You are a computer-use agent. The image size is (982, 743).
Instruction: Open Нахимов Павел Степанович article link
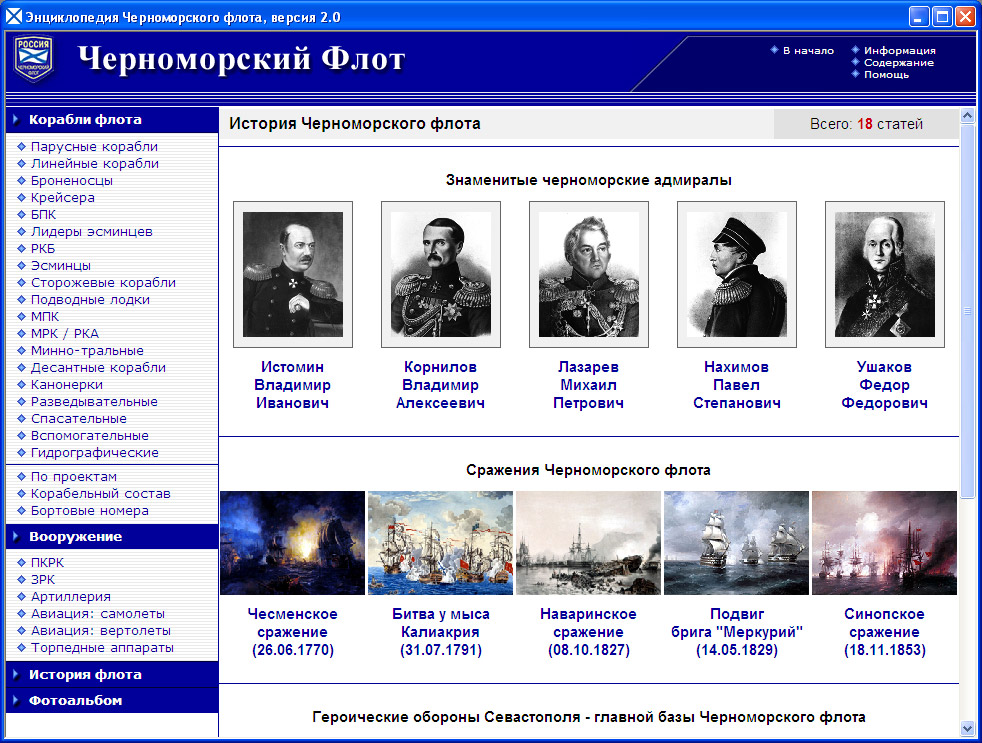pyautogui.click(x=736, y=385)
